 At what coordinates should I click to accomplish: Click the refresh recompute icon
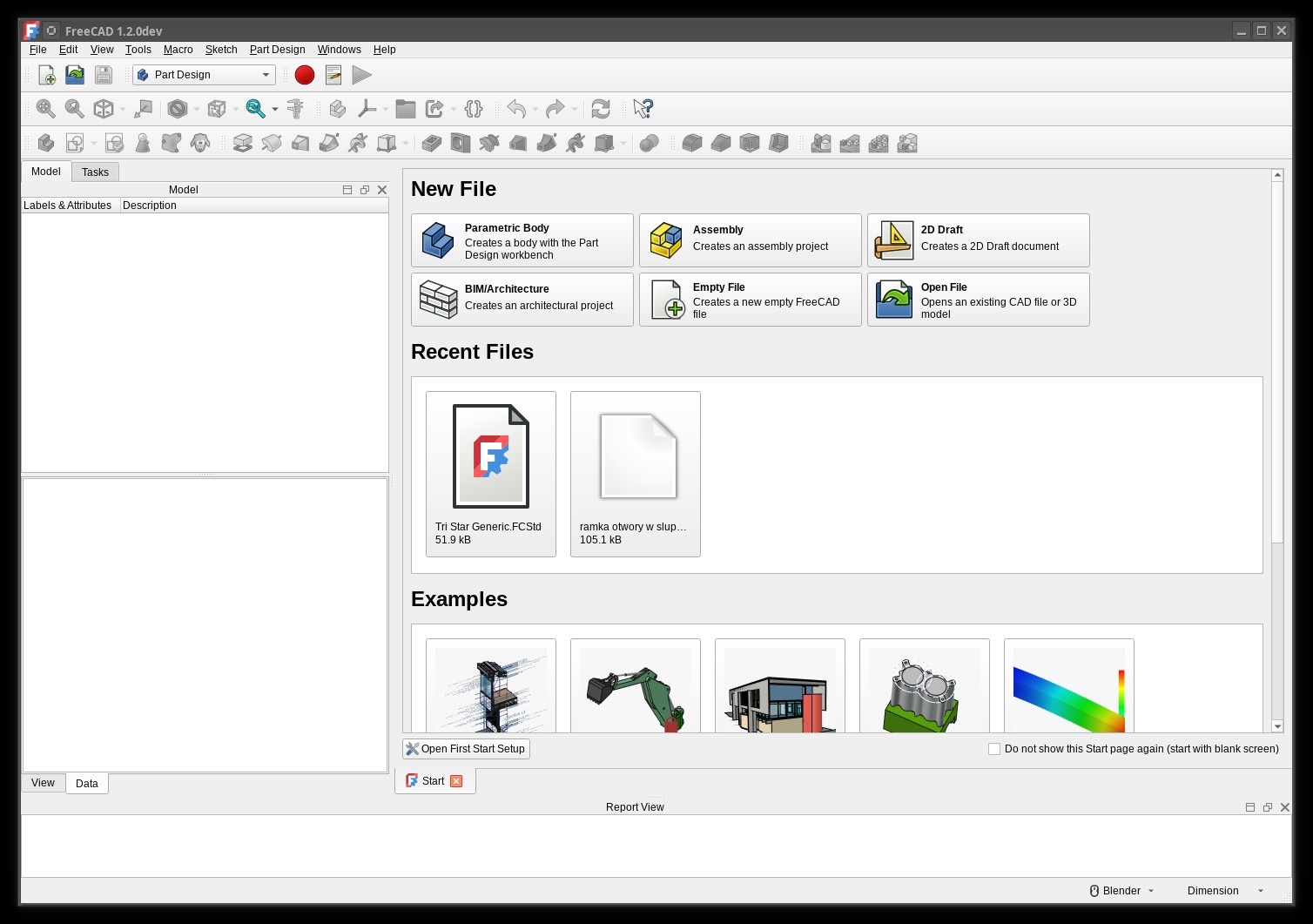(x=600, y=109)
